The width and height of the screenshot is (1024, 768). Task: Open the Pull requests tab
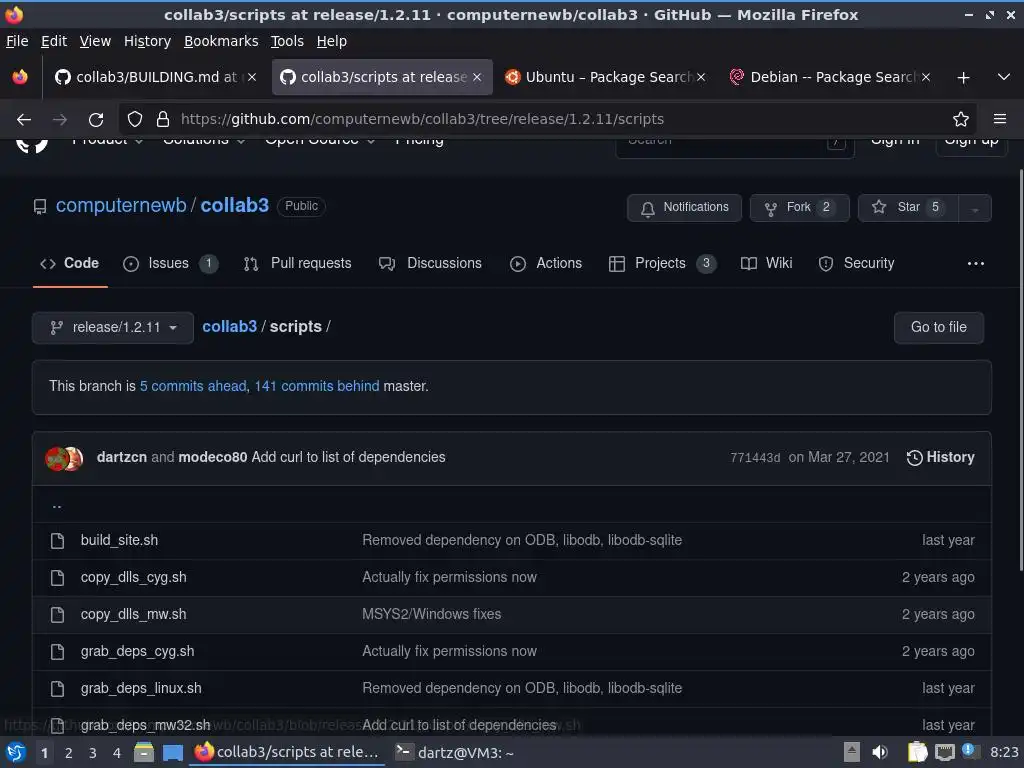[x=297, y=263]
